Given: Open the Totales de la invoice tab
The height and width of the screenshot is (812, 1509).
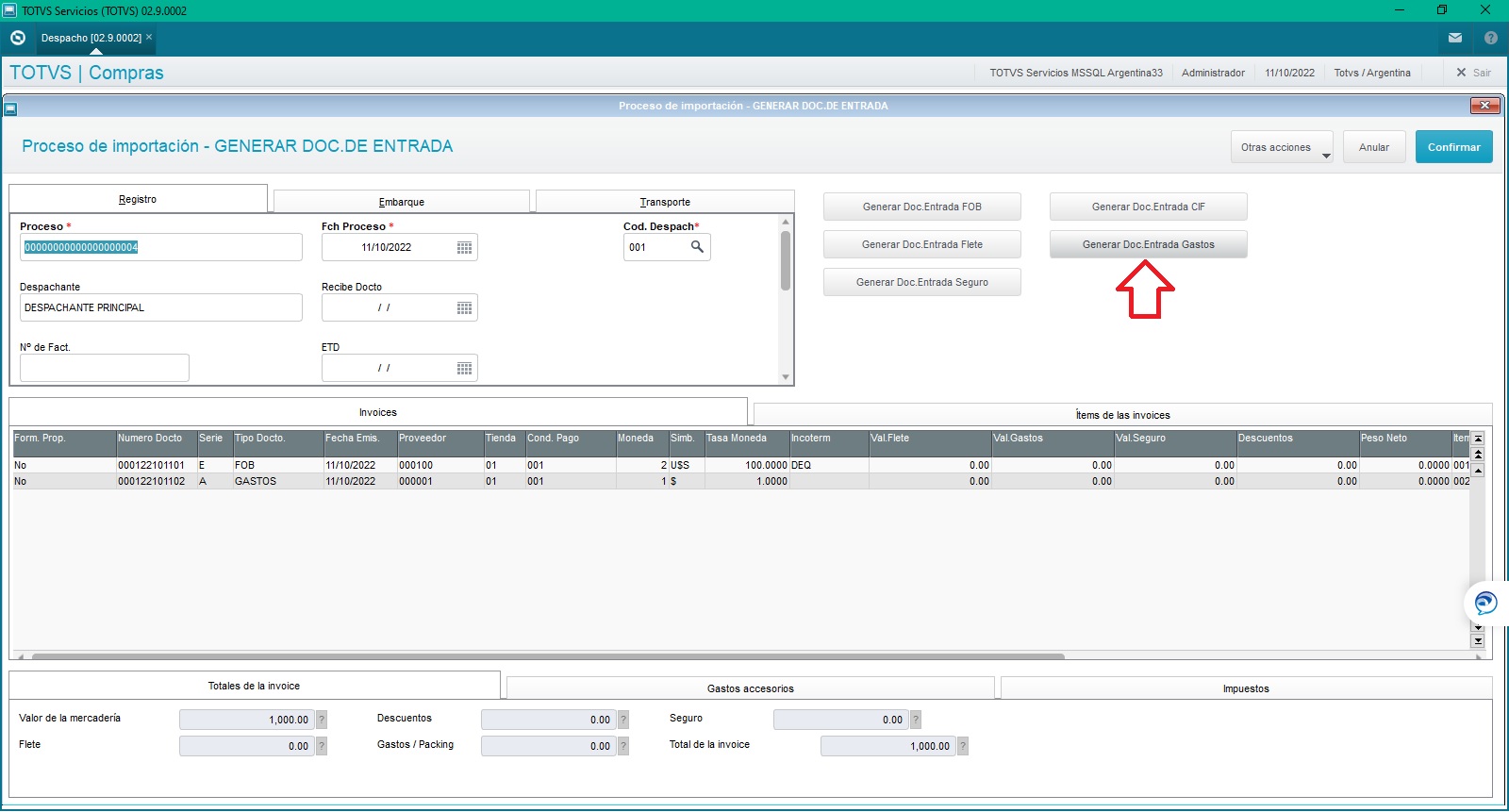Looking at the screenshot, I should coord(254,686).
